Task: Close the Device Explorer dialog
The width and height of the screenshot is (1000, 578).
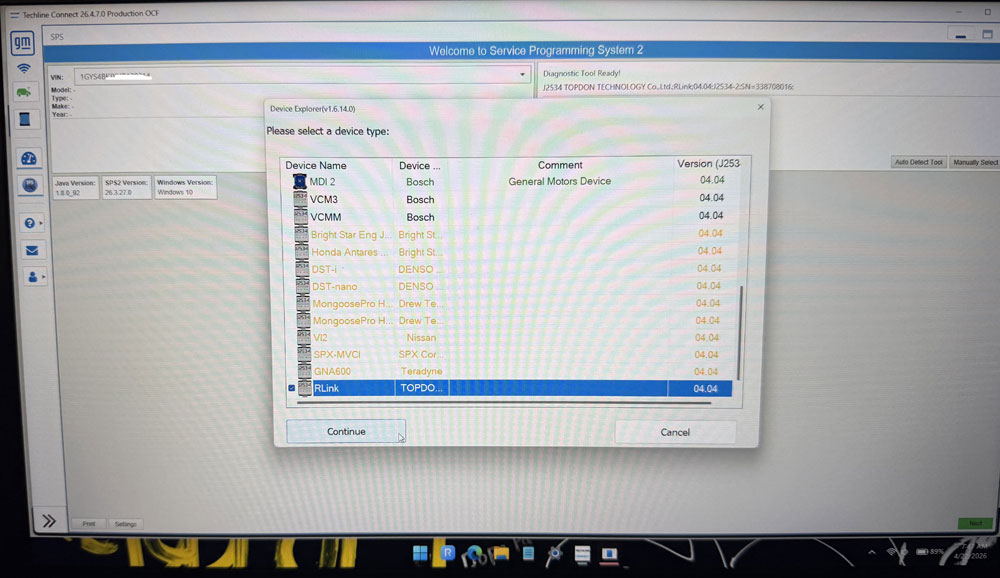Action: tap(760, 107)
